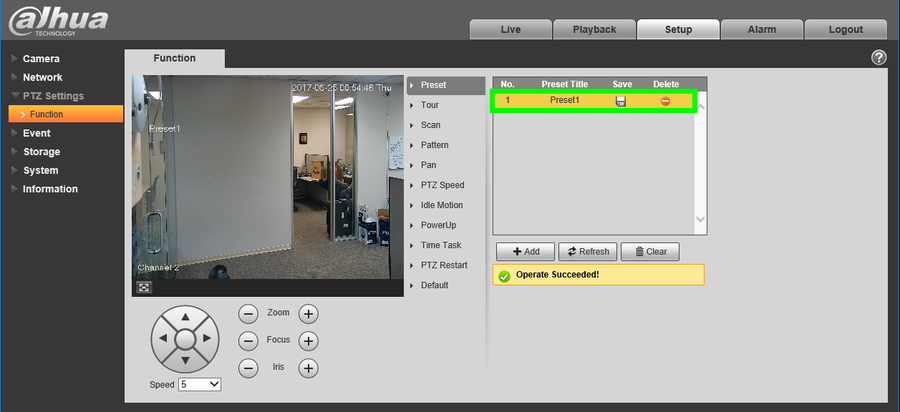900x412 pixels.
Task: Expand the Camera menu
Action: coord(41,59)
